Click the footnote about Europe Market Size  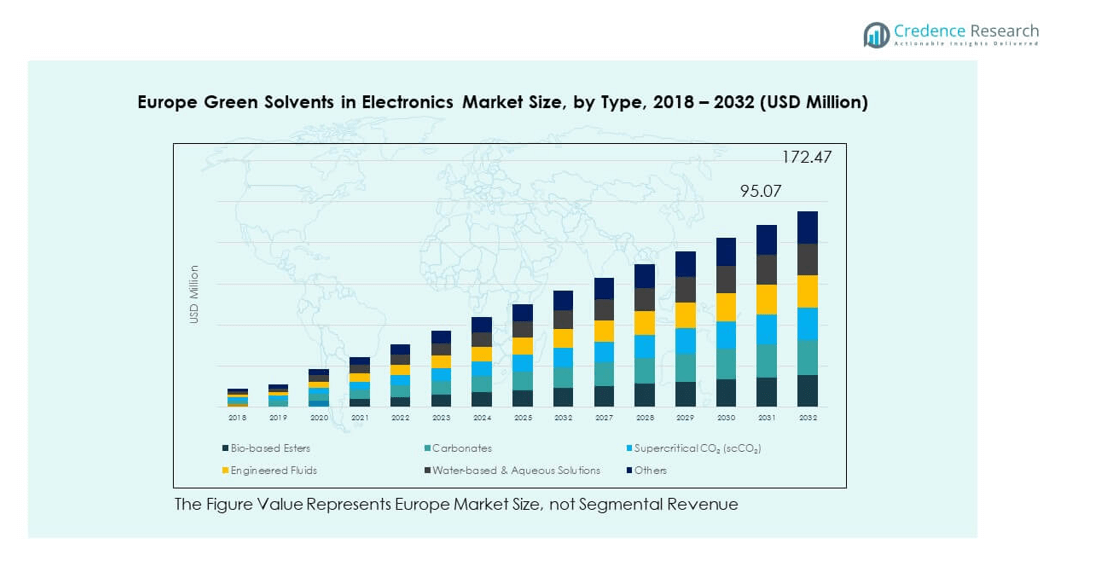pyautogui.click(x=456, y=504)
